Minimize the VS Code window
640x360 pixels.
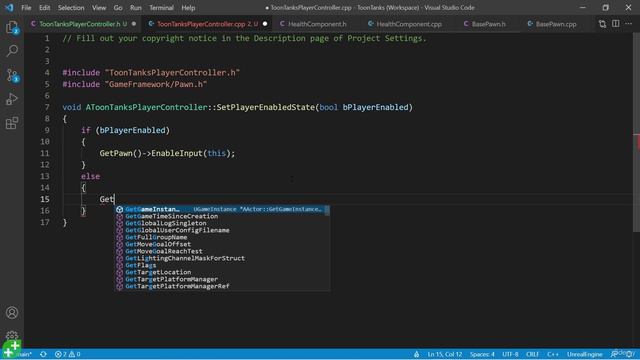(582, 7)
